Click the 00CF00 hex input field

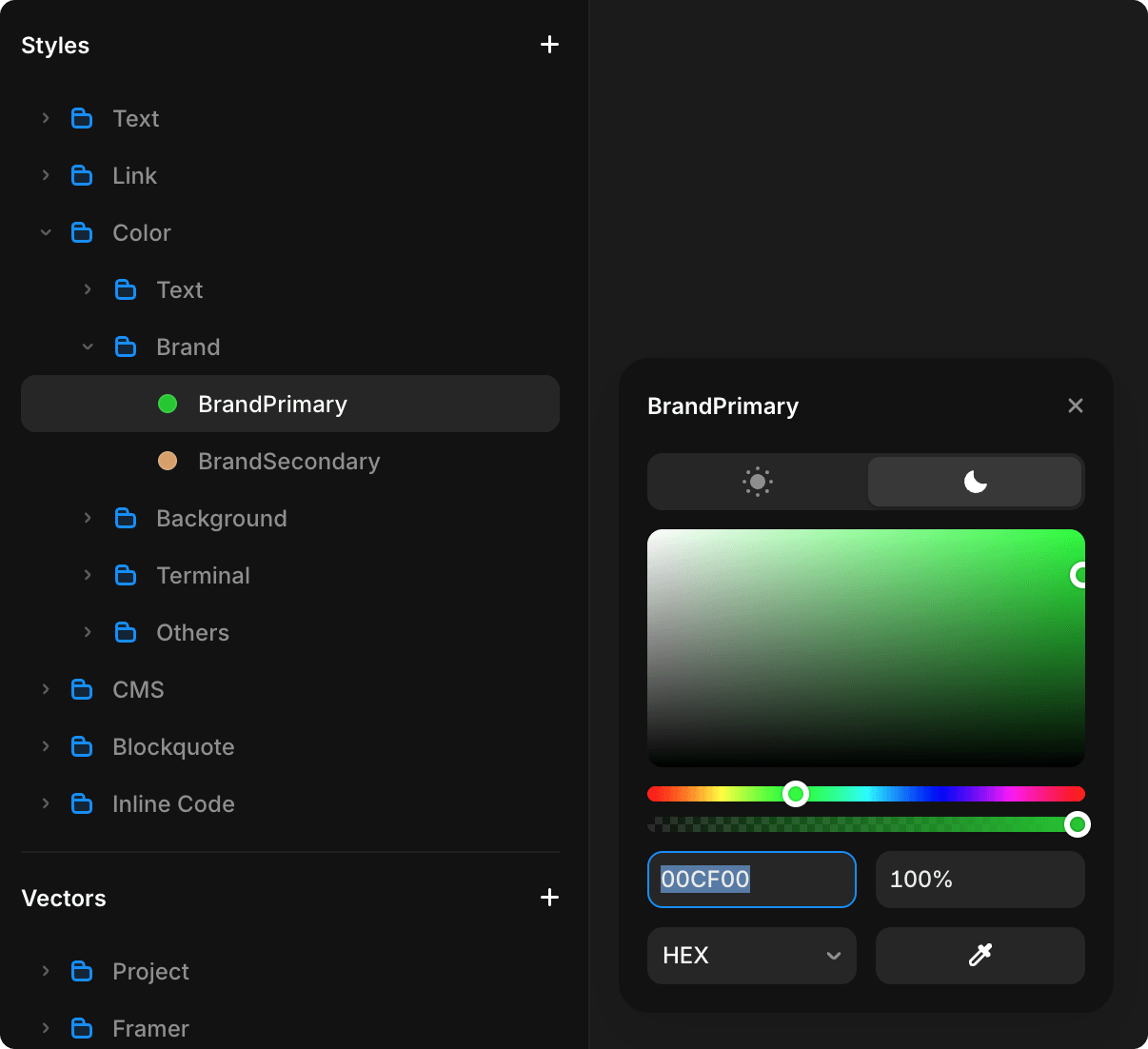pyautogui.click(x=752, y=880)
